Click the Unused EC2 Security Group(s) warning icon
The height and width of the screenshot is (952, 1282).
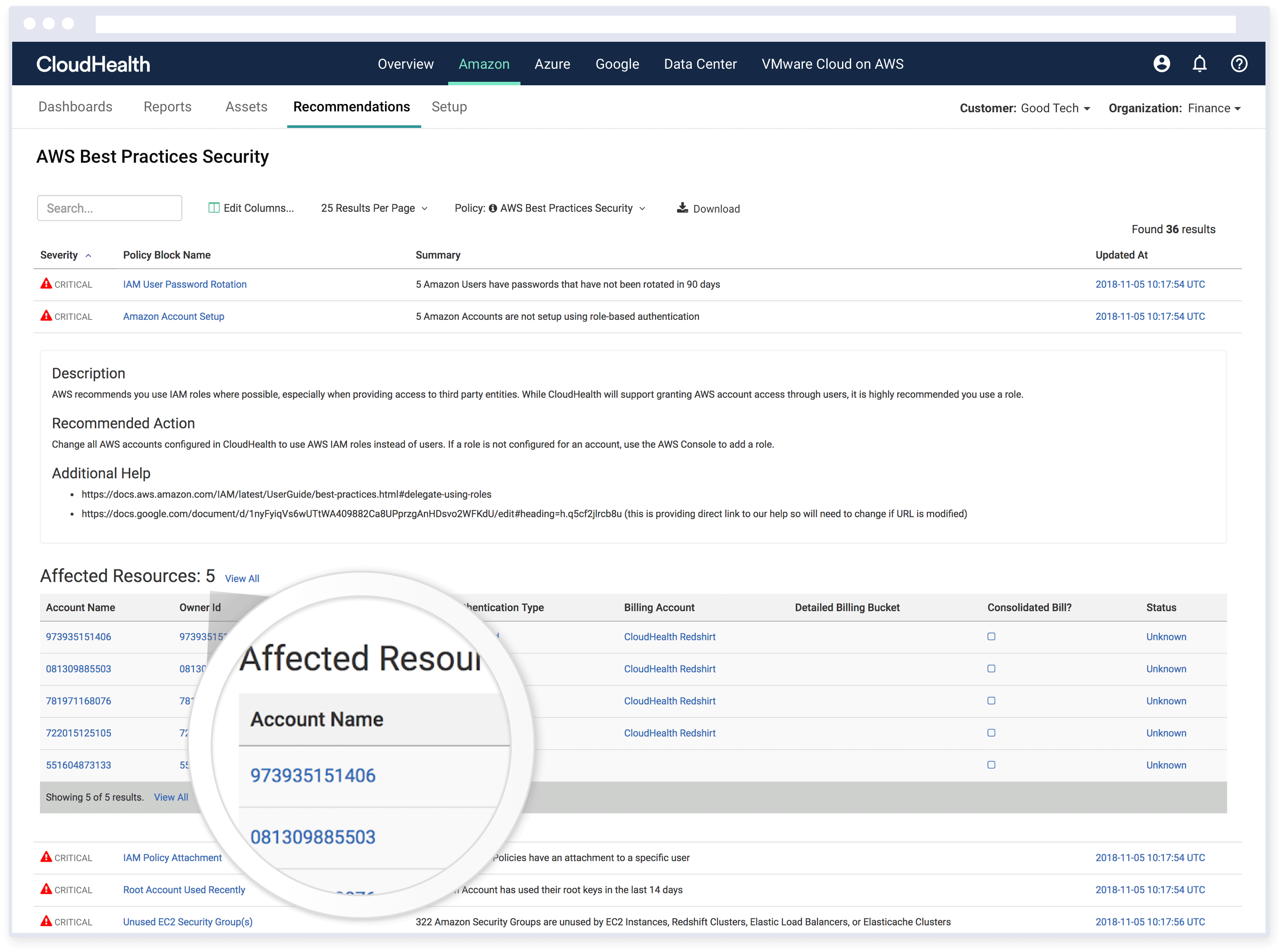pyautogui.click(x=46, y=921)
